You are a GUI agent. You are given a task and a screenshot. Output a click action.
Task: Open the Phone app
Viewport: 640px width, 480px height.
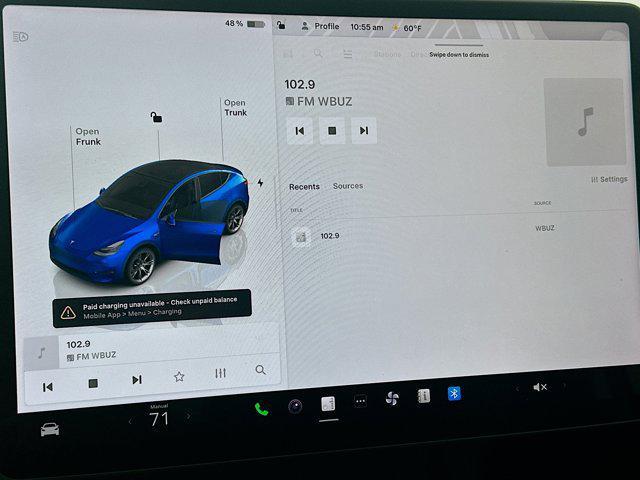(261, 409)
